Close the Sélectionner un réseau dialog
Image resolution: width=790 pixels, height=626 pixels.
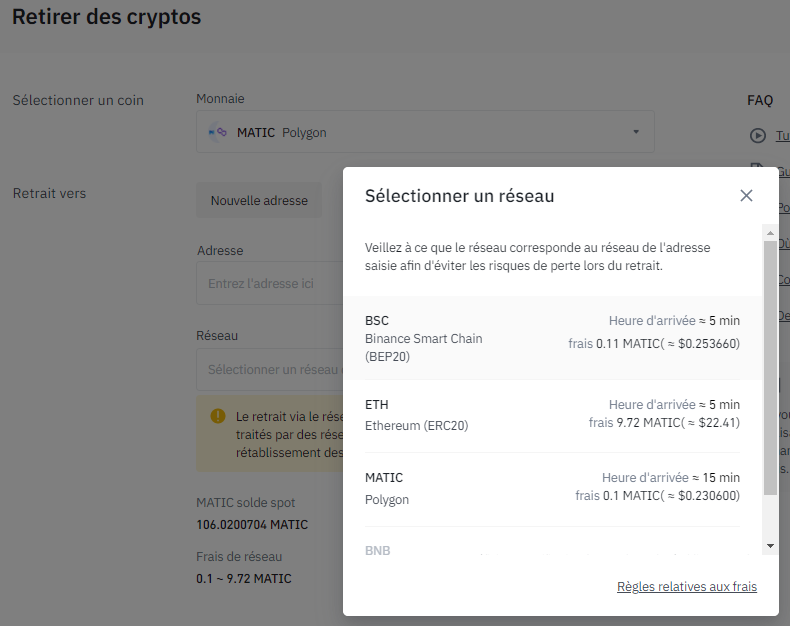(746, 196)
